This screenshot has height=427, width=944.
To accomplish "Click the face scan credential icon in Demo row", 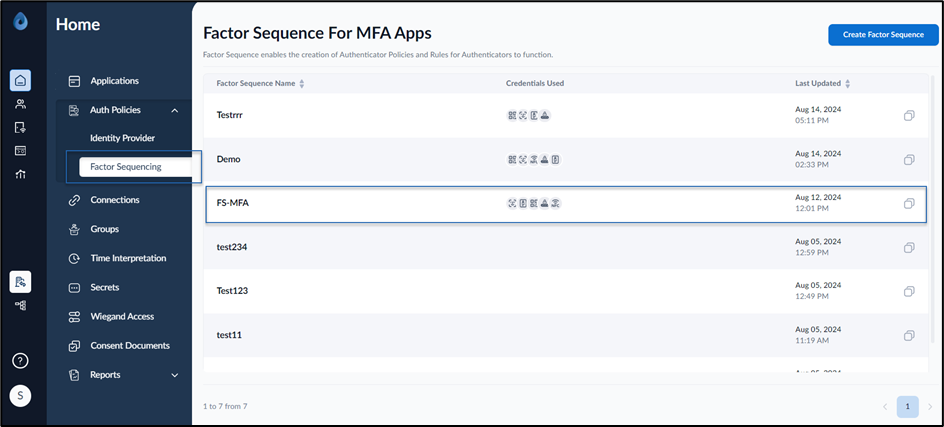I will (x=523, y=160).
